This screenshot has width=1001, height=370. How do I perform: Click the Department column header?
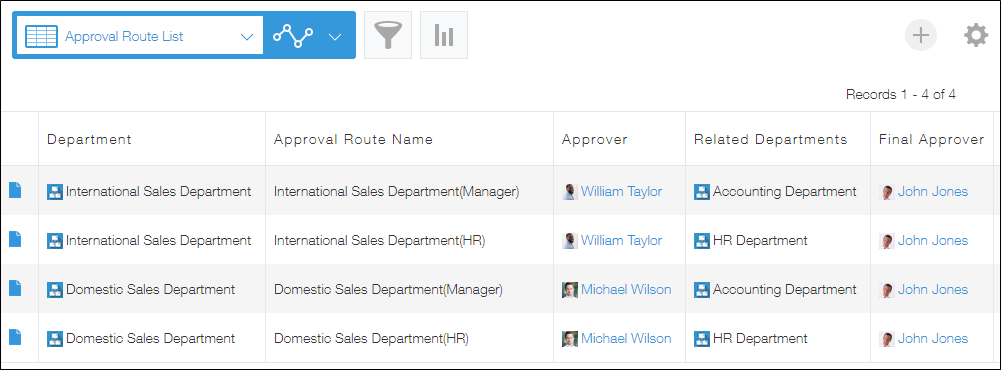(152, 138)
